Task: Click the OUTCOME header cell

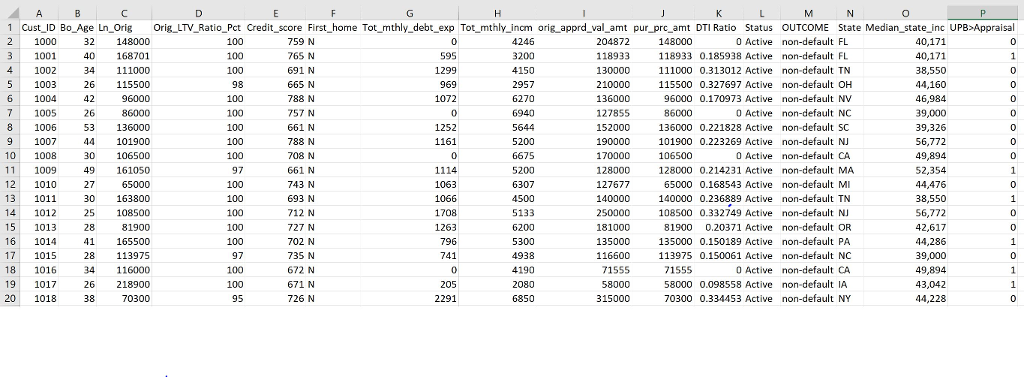Action: 808,27
